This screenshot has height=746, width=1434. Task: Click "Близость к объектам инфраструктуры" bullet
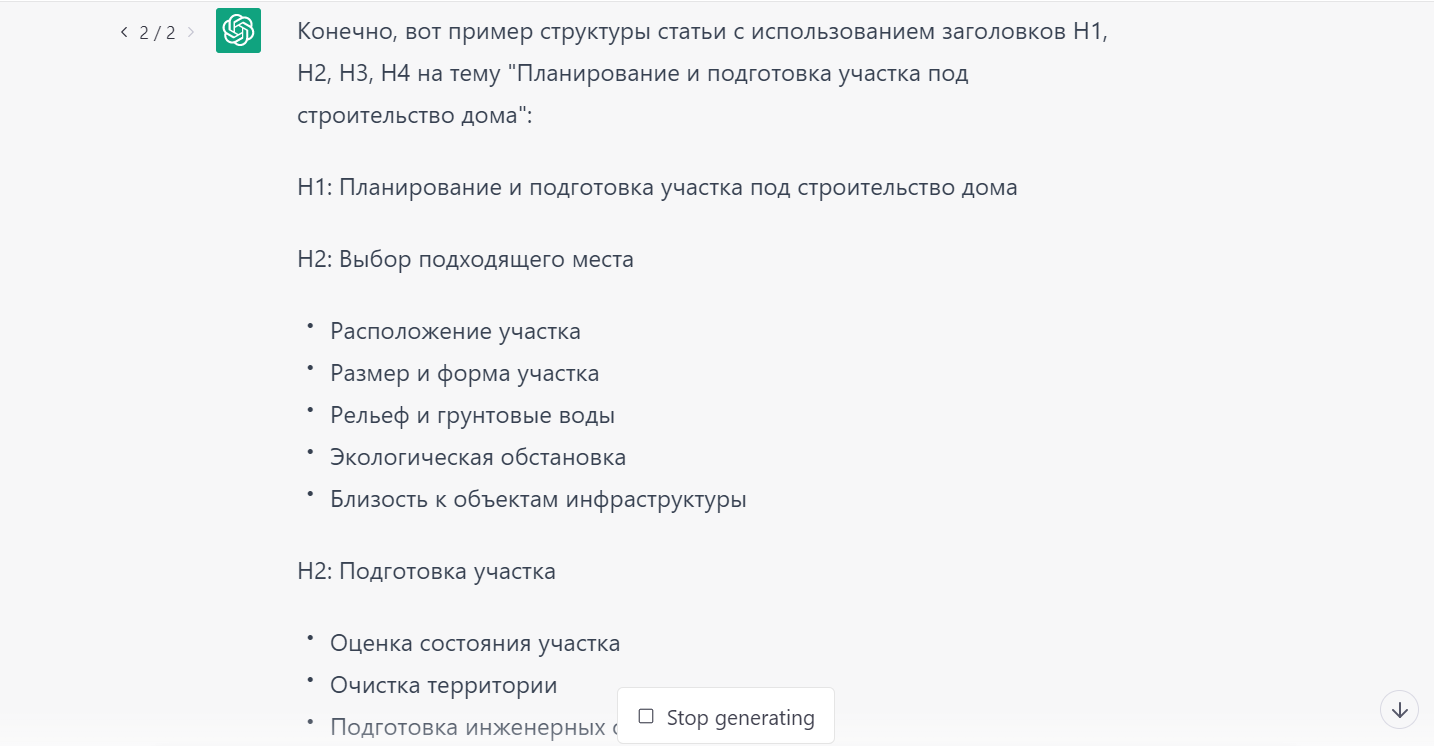(538, 499)
